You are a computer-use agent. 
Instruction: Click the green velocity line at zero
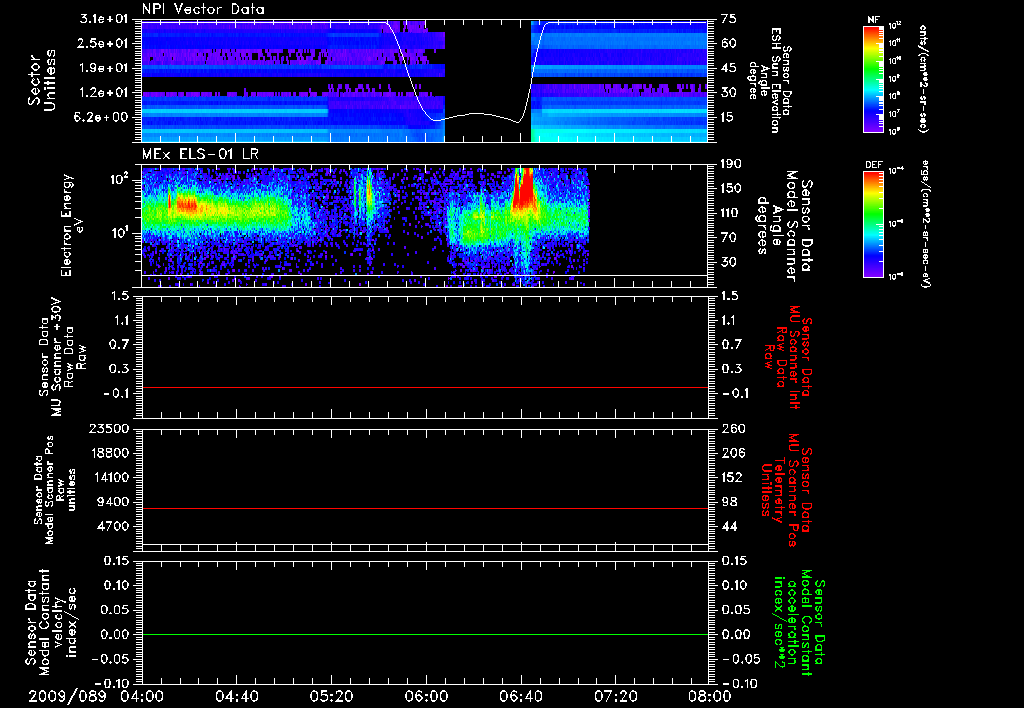[425, 634]
